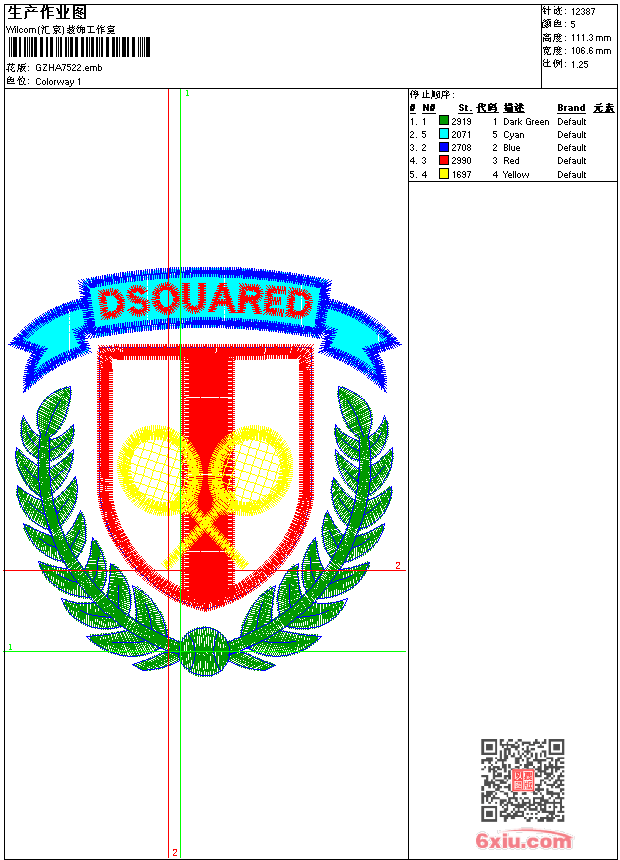Viewport: 620px width, 860px height.
Task: Click the Wilcom studio name line
Action: 60,30
